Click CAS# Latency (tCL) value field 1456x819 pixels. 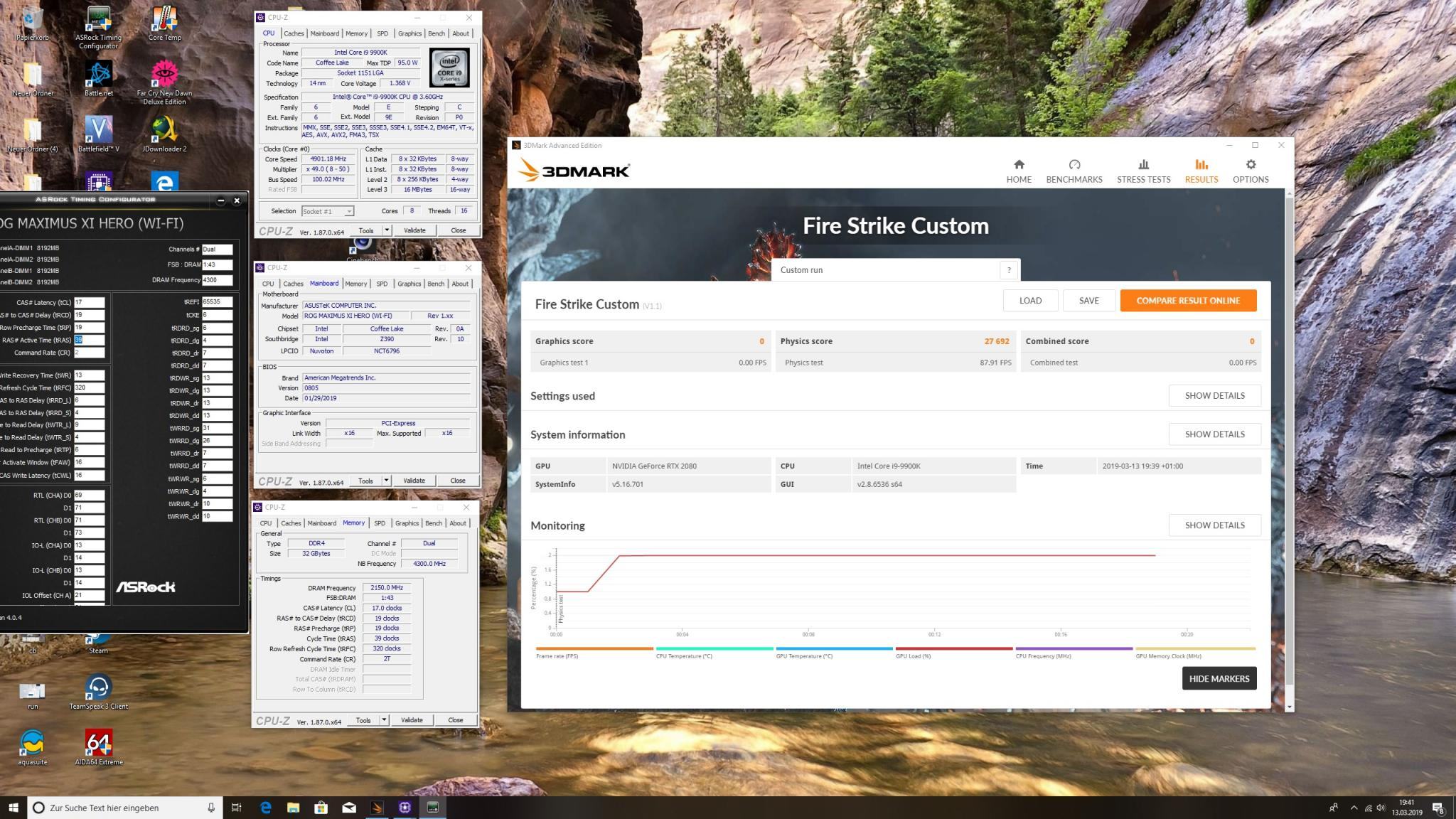[x=89, y=302]
